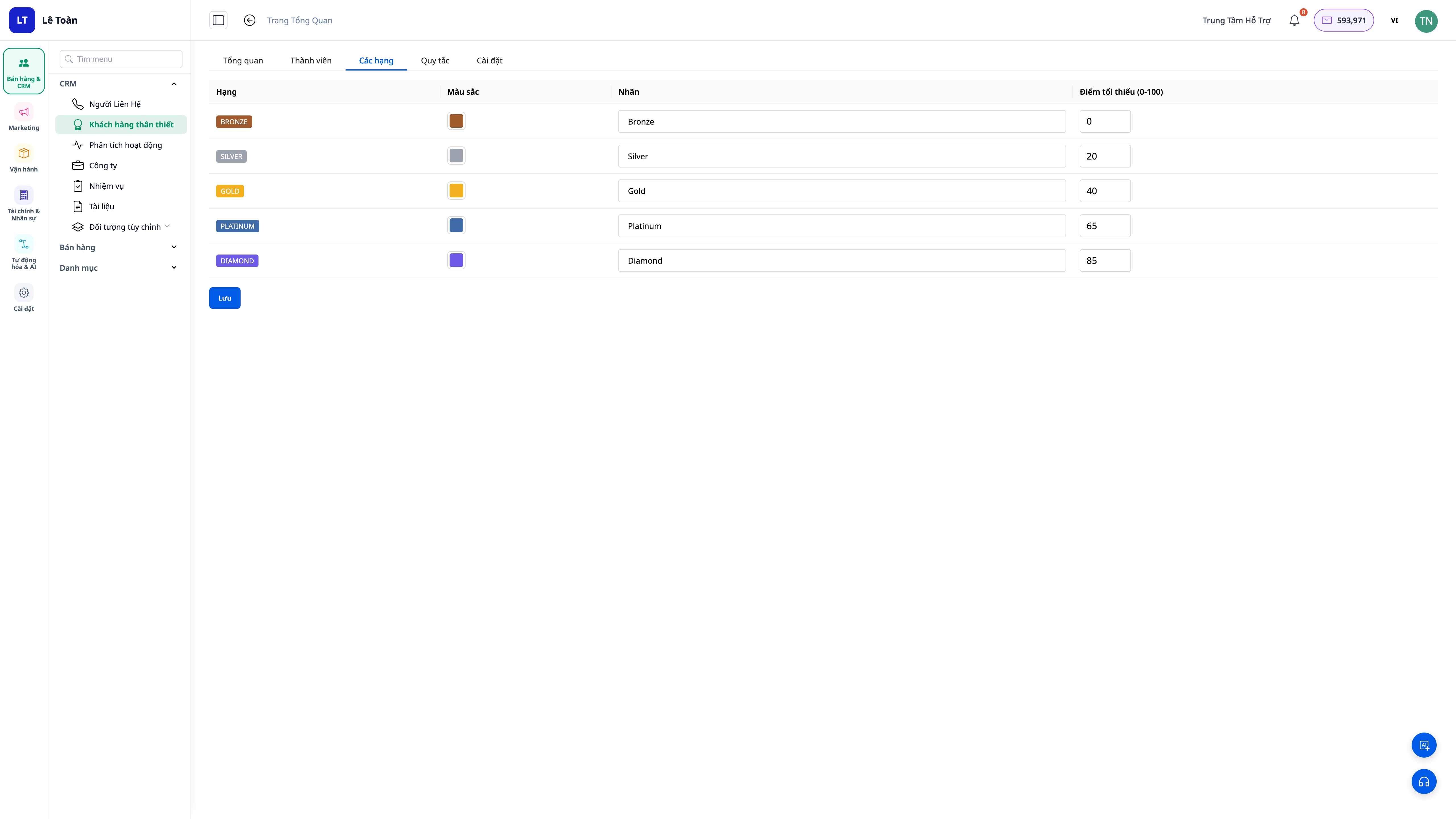Pick the Gold tier color swatch
The width and height of the screenshot is (1456, 819).
tap(456, 191)
